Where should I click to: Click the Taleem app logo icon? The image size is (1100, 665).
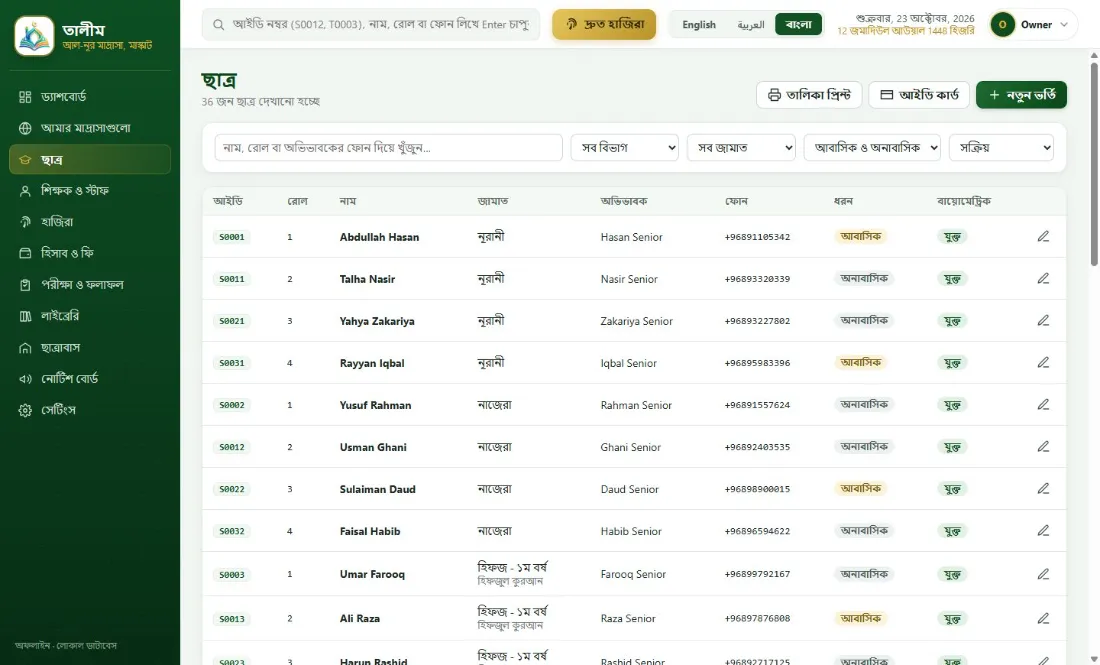[x=34, y=36]
